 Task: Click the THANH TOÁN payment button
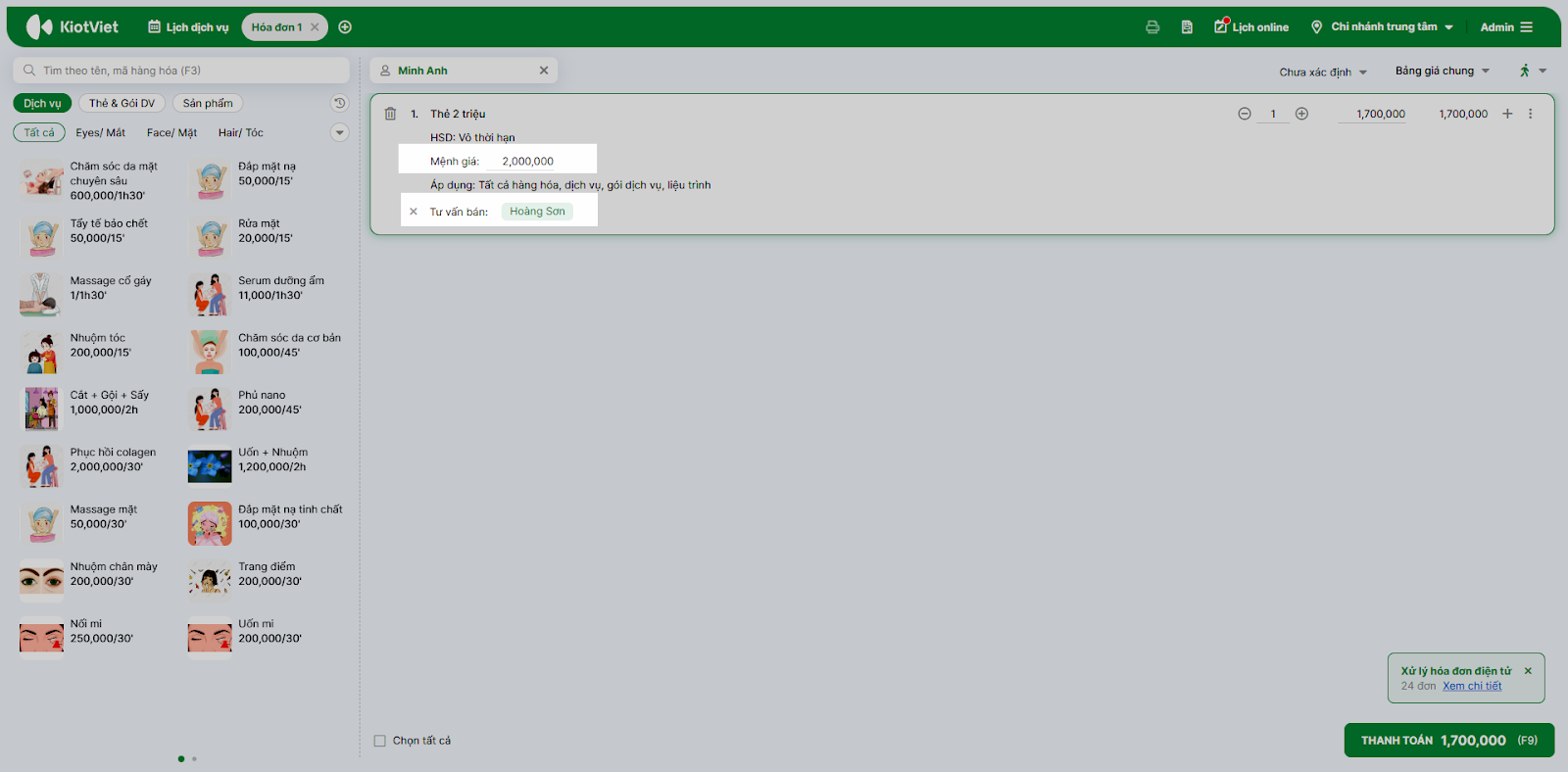pyautogui.click(x=1449, y=741)
